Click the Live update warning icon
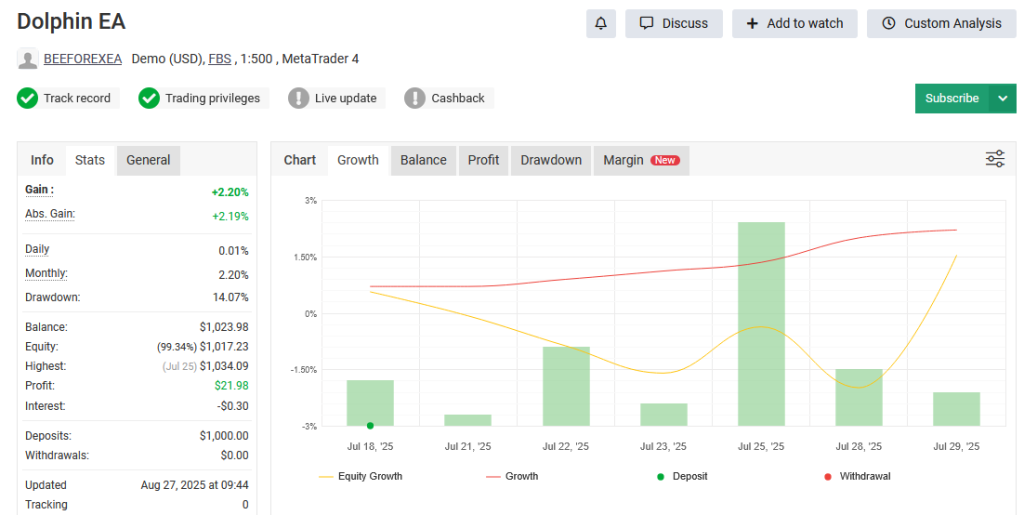The image size is (1024, 515). 299,98
